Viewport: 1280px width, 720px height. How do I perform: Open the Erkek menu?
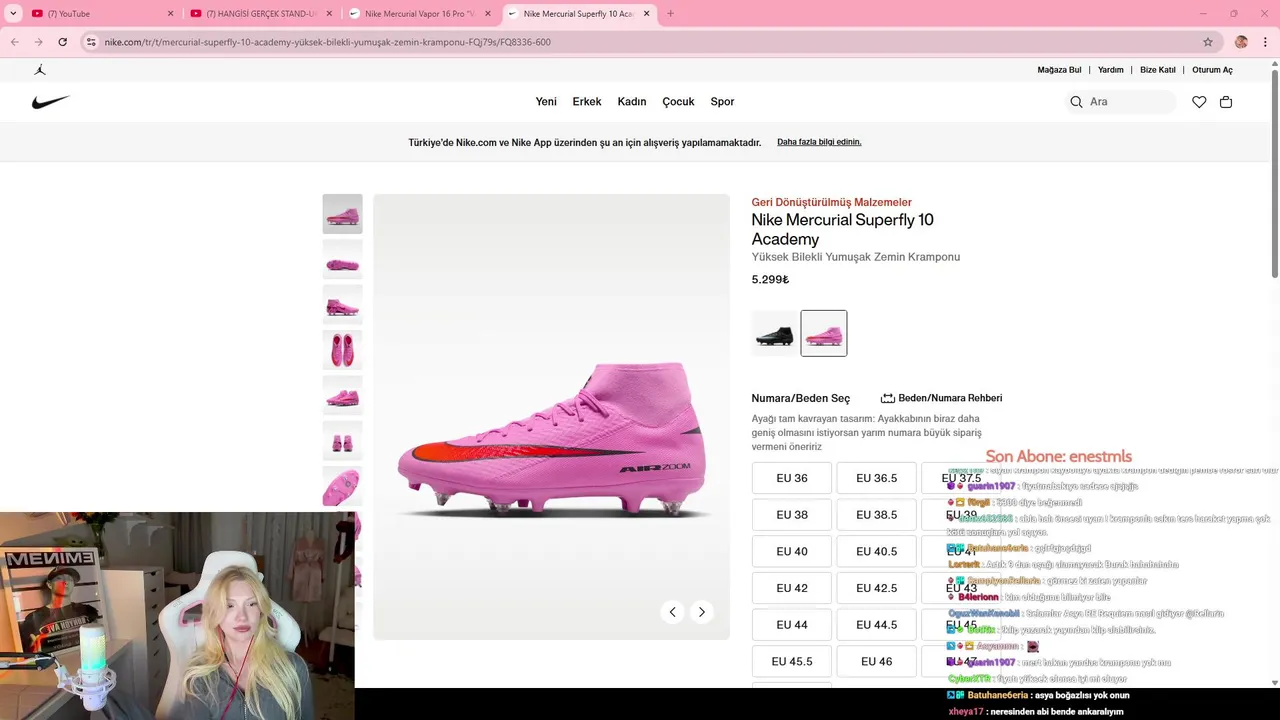(587, 102)
